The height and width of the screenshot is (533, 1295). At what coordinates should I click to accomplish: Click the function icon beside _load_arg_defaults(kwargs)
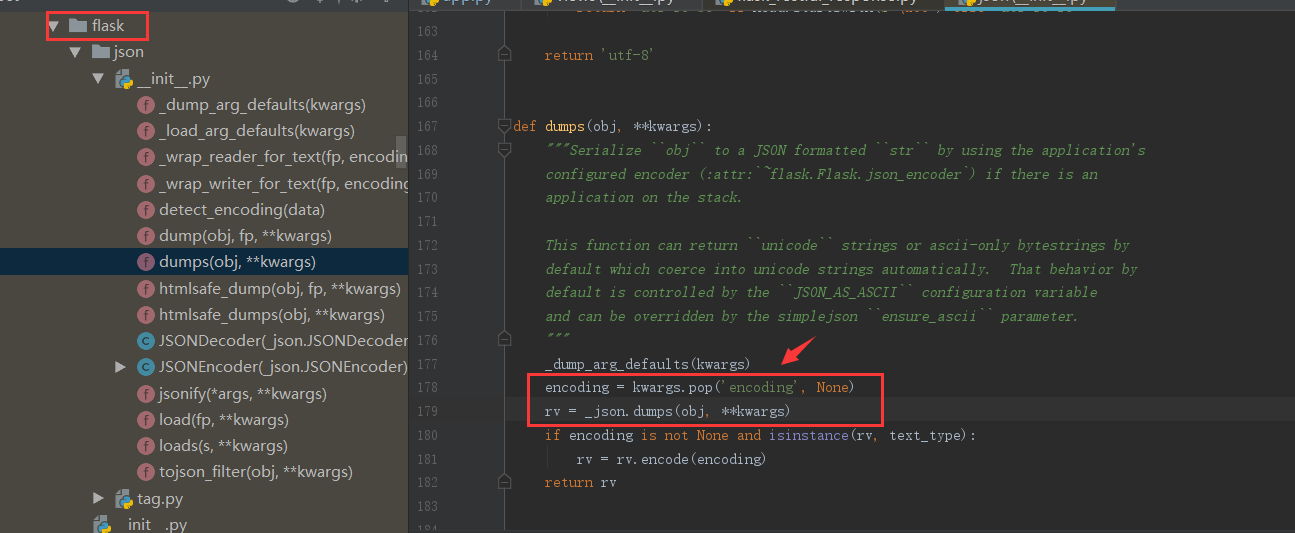coord(145,131)
